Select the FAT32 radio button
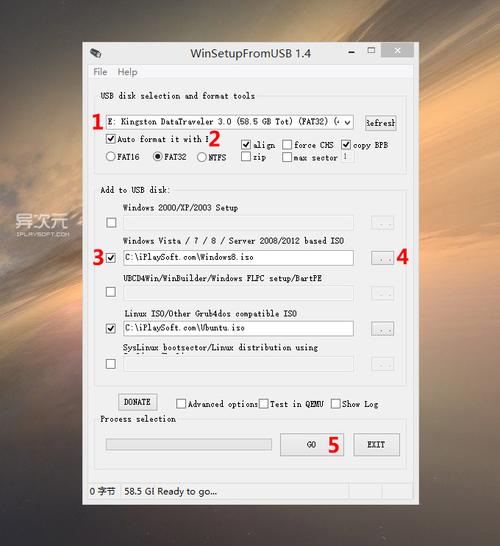The image size is (500, 546). (x=157, y=157)
